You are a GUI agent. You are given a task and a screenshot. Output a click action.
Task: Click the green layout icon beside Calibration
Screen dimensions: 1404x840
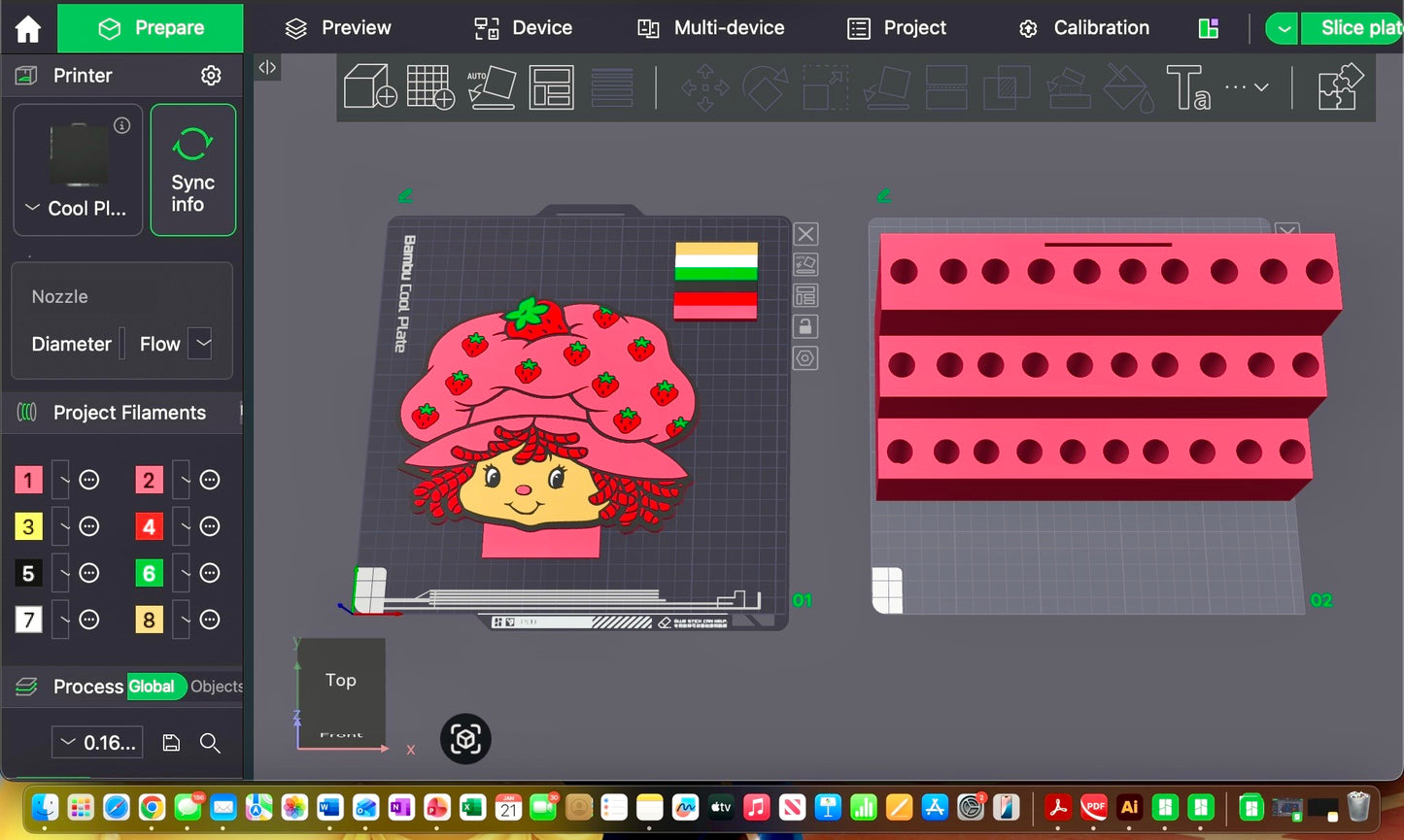[1209, 28]
